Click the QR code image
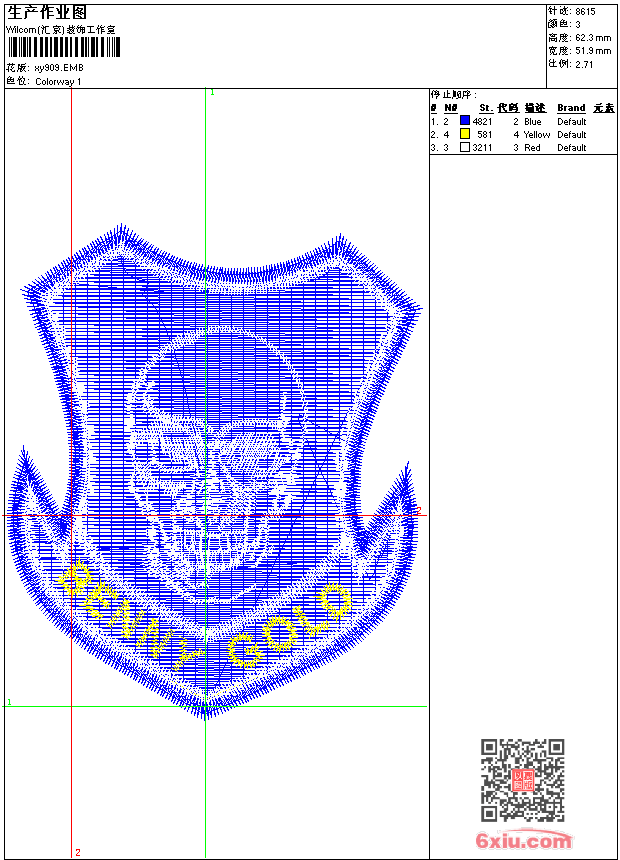 tap(522, 779)
